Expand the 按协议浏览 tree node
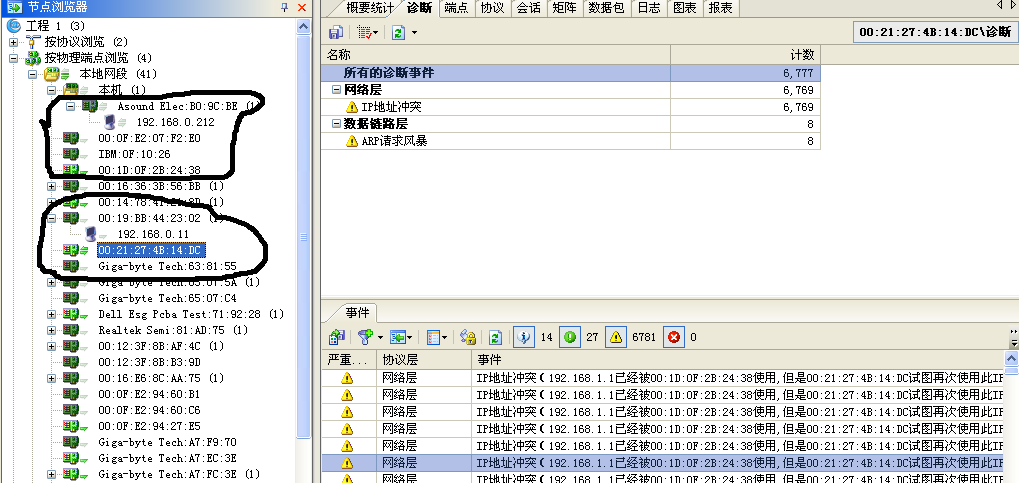This screenshot has width=1019, height=483. 13,41
